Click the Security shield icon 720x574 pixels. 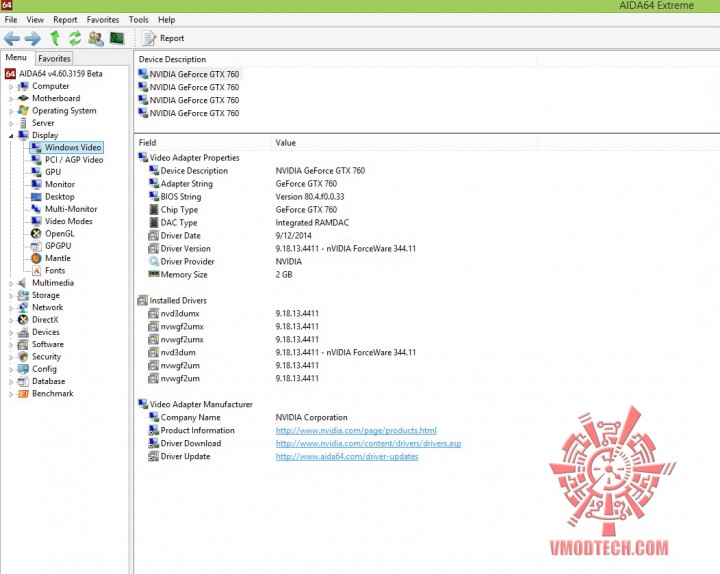23,356
